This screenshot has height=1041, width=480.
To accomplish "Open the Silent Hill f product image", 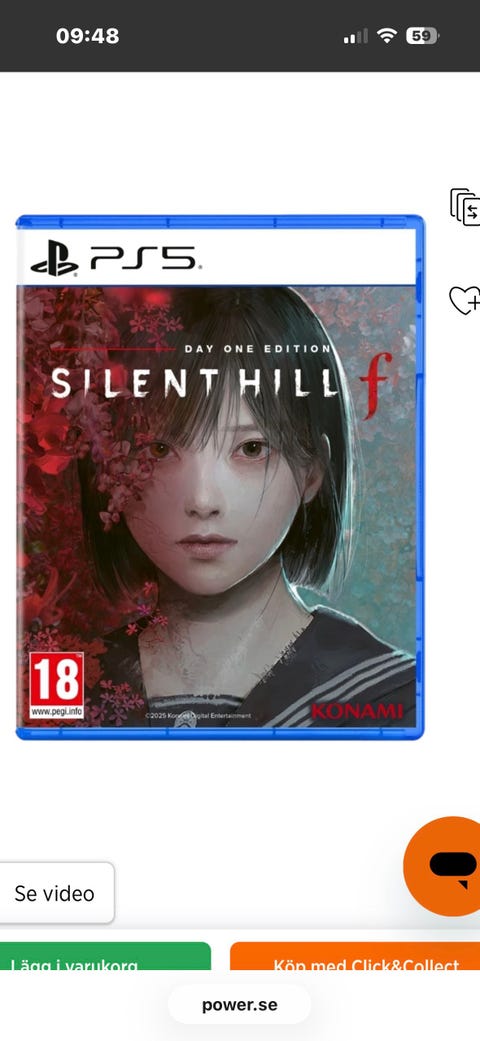I will (x=220, y=477).
